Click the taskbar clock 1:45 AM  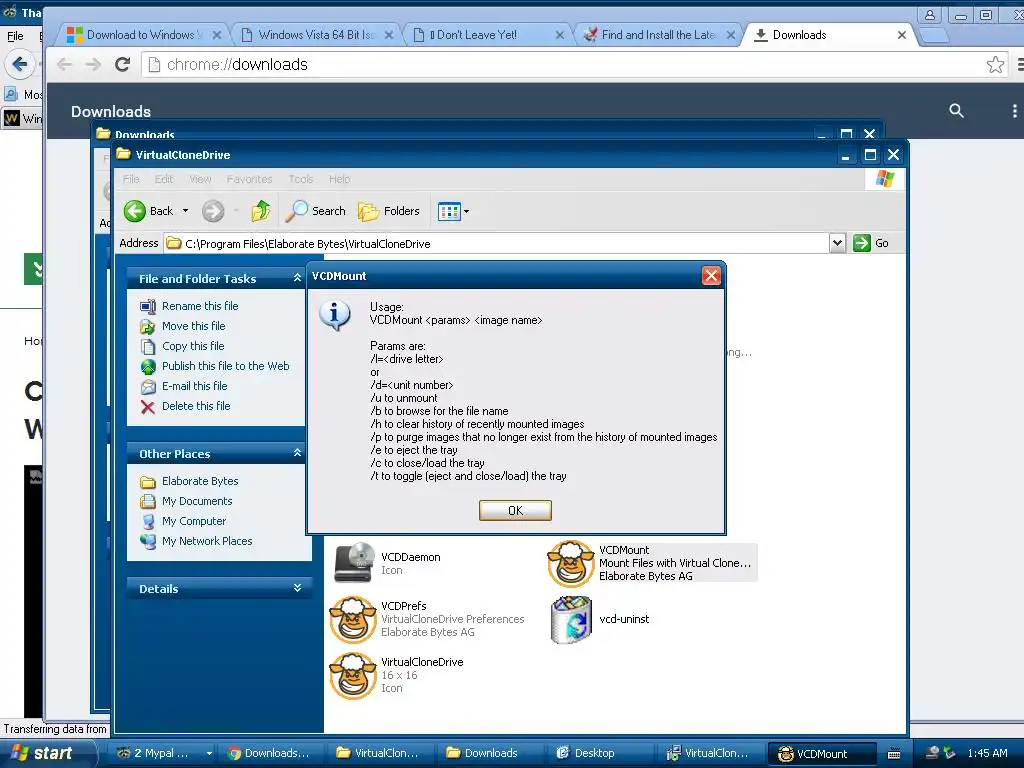click(x=987, y=753)
